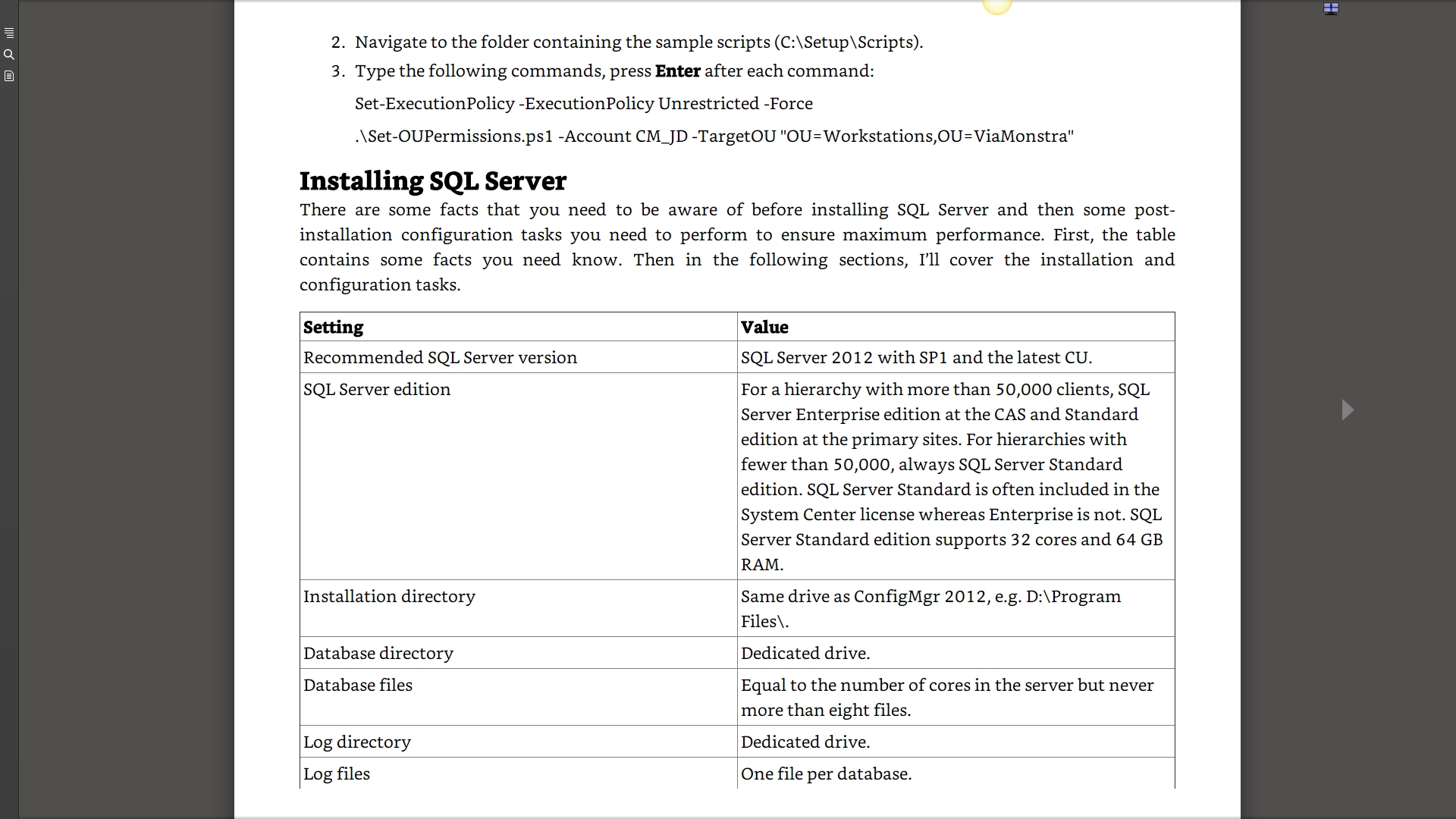Viewport: 1456px width, 819px height.
Task: Click 'One file per database.' value cell
Action: [826, 774]
